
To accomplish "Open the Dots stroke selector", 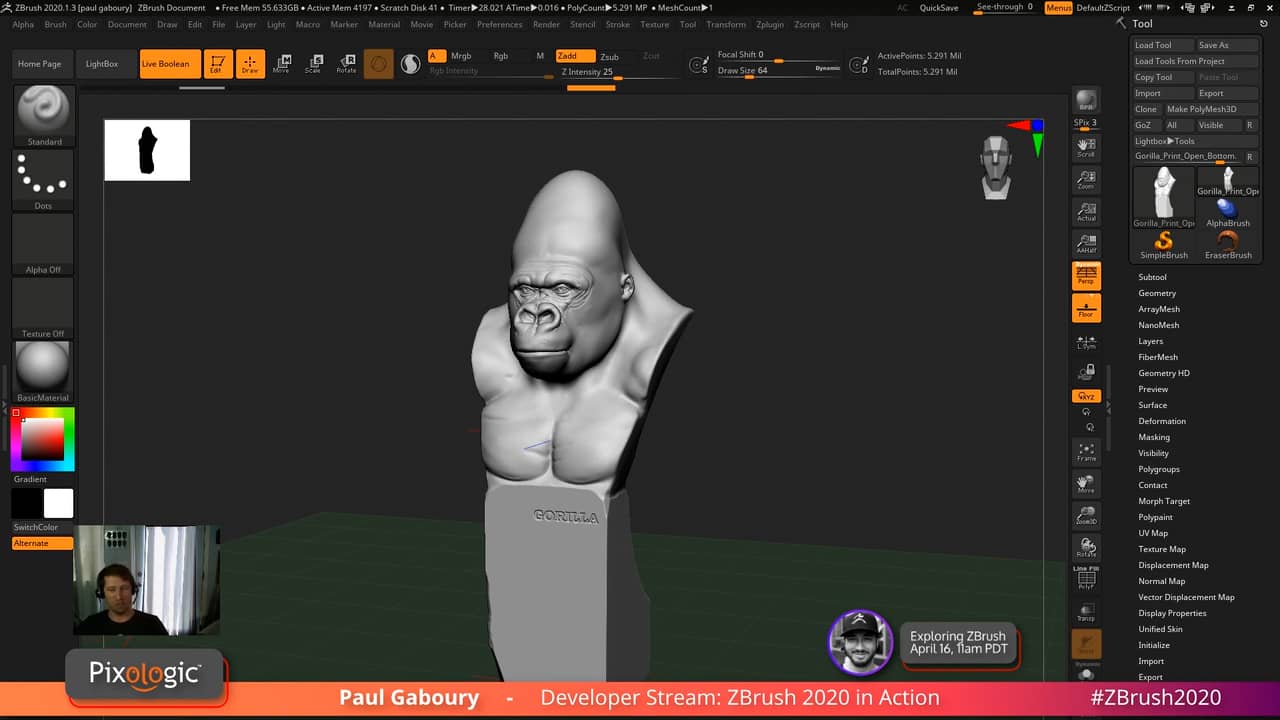I will 43,180.
